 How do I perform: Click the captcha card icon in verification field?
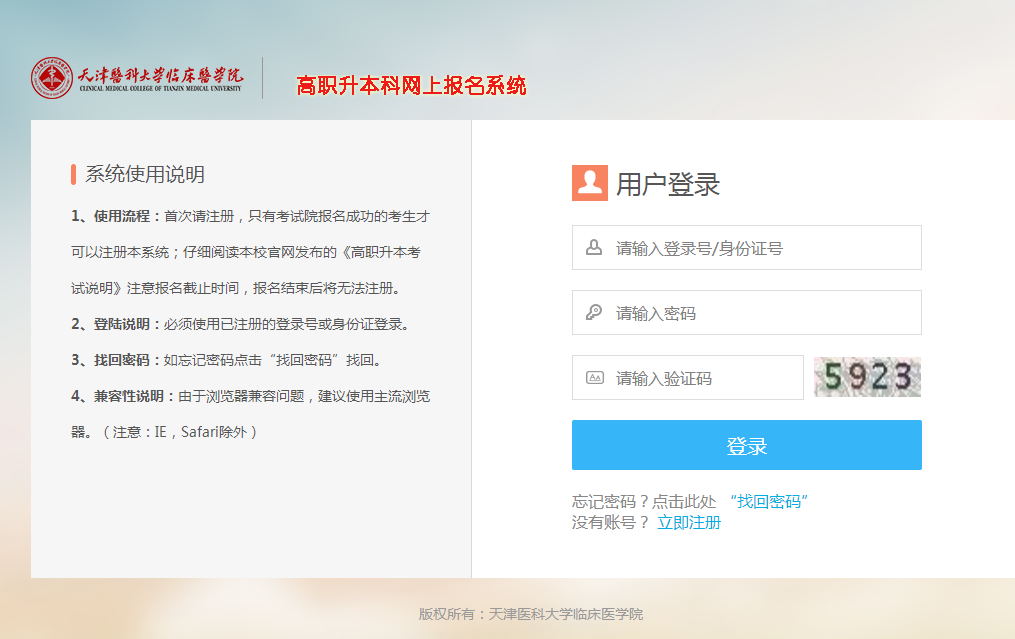point(594,377)
